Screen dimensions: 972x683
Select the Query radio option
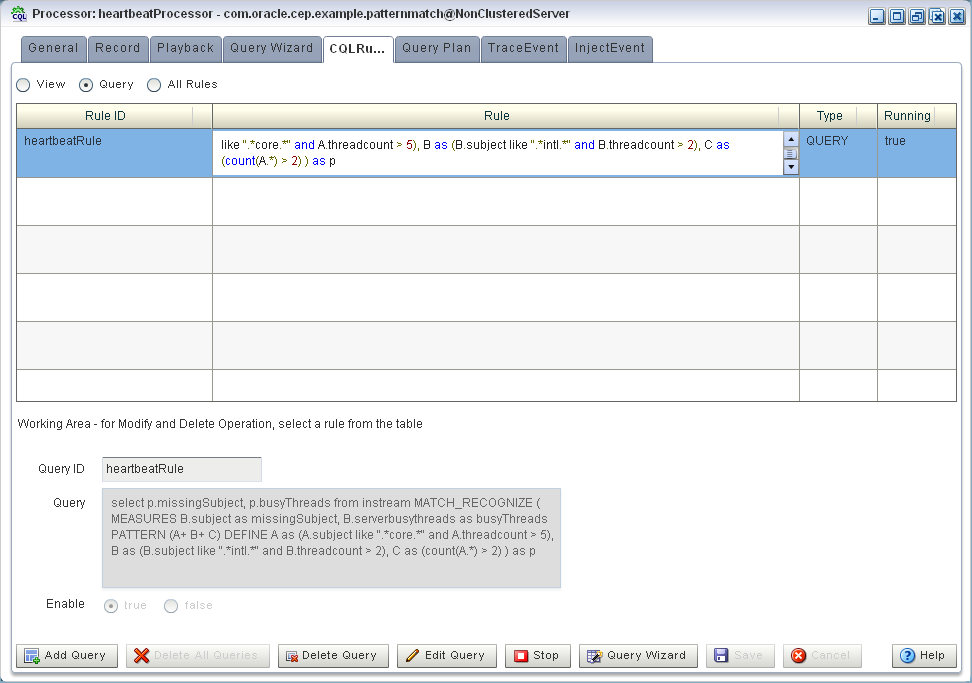tap(86, 85)
